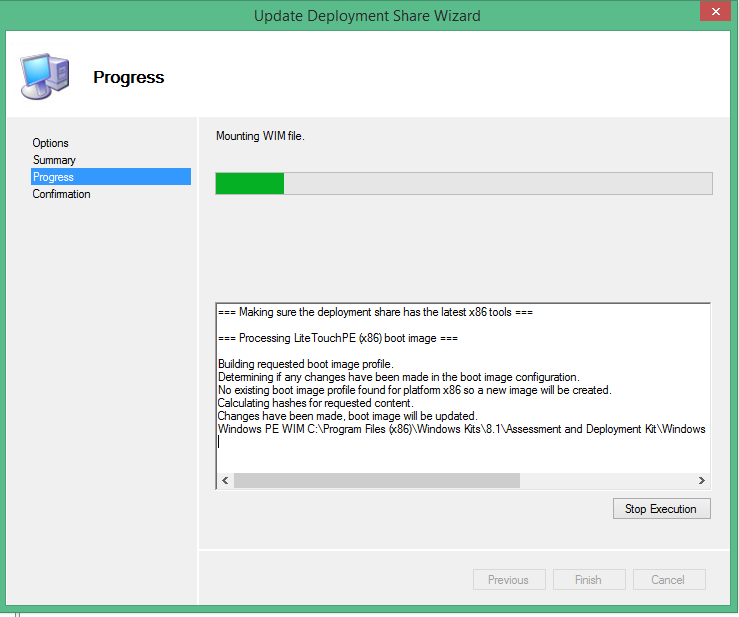This screenshot has width=739, height=617.
Task: Click the Previous button
Action: [508, 580]
